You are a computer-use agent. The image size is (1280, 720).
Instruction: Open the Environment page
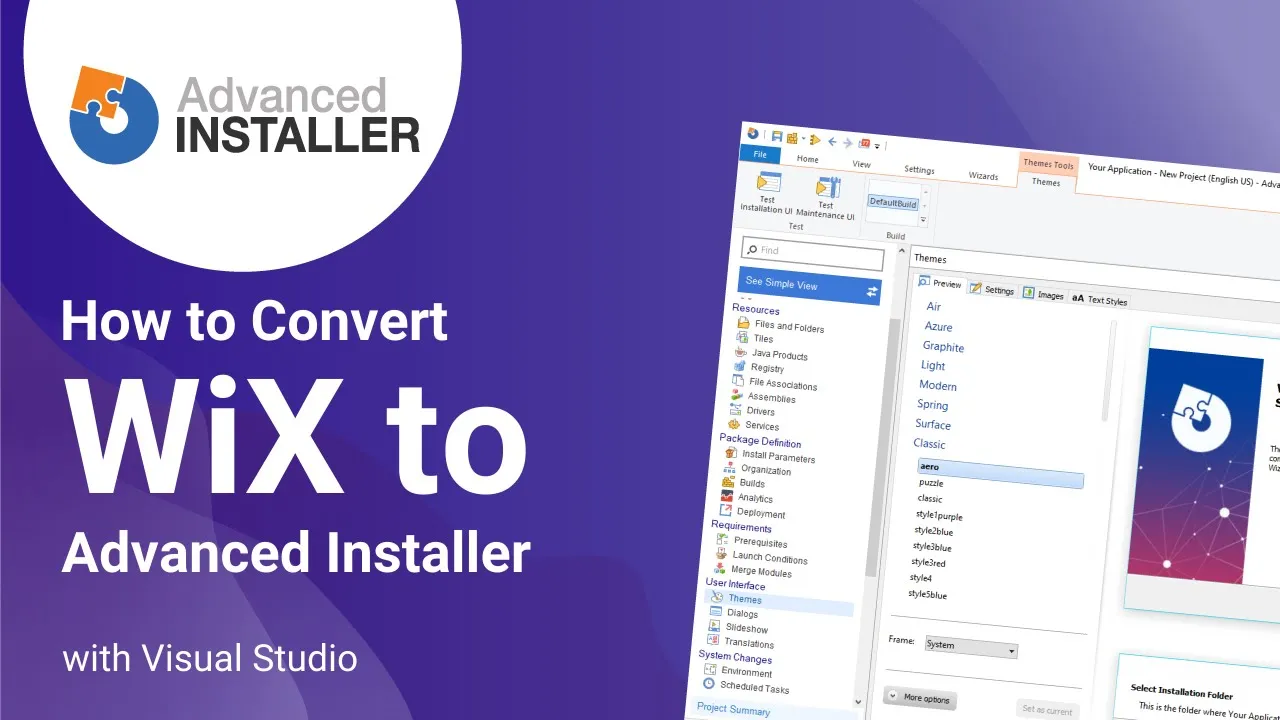point(738,672)
